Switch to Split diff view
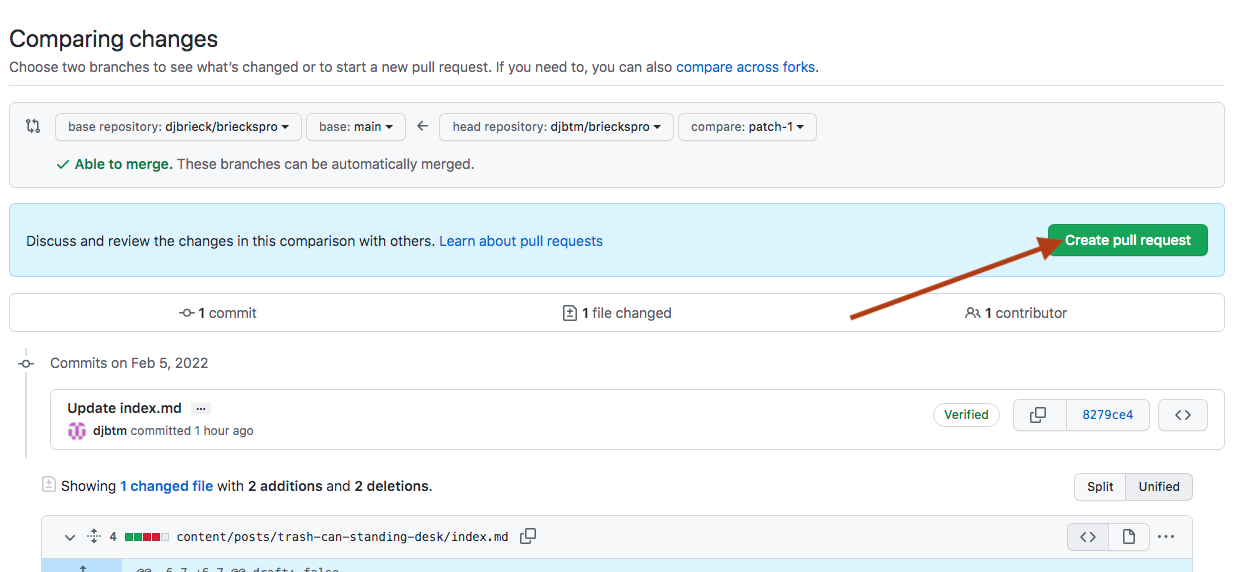 [x=1100, y=487]
